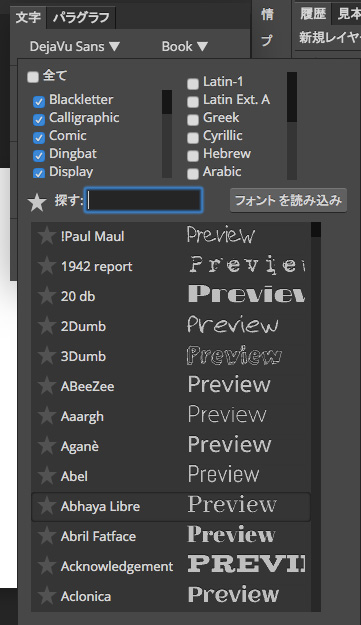The height and width of the screenshot is (625, 361).
Task: Choose the Aaargh font name
Action: 82,417
